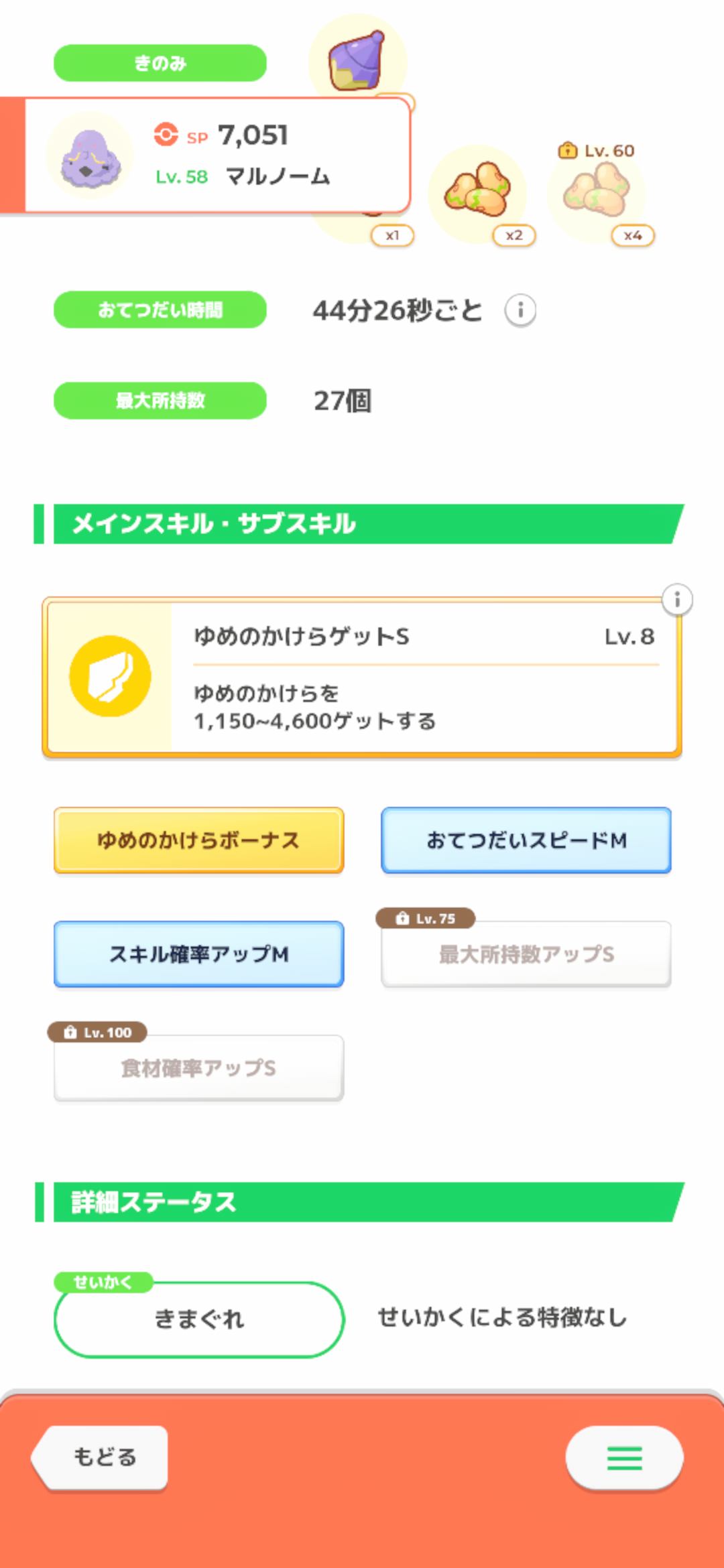Tap the 詳細ステータス section header
This screenshot has height=1568, width=724.
coord(362,1202)
